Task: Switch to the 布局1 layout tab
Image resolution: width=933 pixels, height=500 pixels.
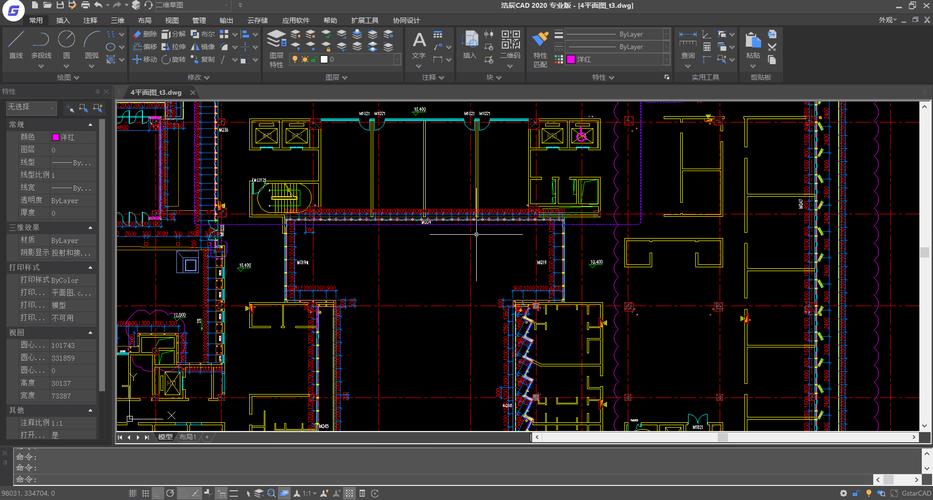Action: pyautogui.click(x=188, y=437)
